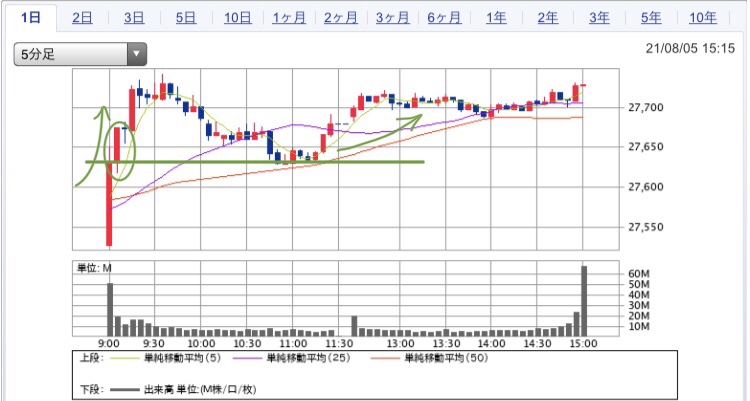This screenshot has height=401, width=750.
Task: Click the 27,550 price axis label
Action: point(646,227)
